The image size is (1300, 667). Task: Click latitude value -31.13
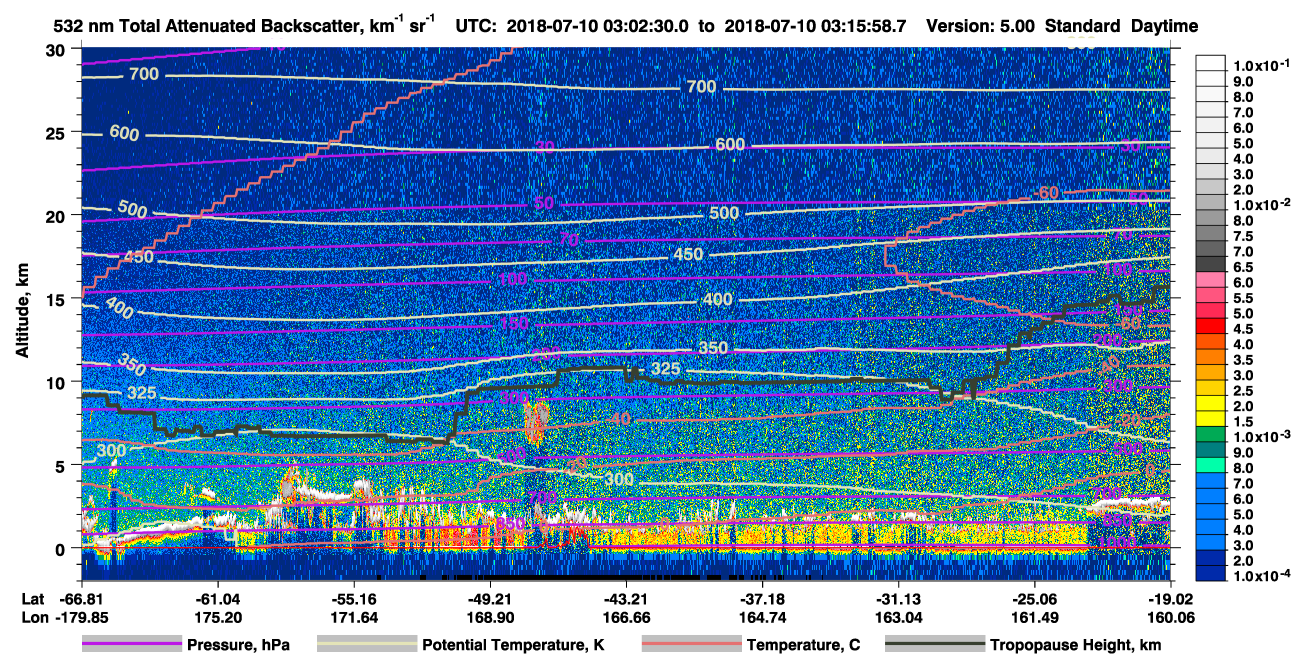(x=899, y=598)
